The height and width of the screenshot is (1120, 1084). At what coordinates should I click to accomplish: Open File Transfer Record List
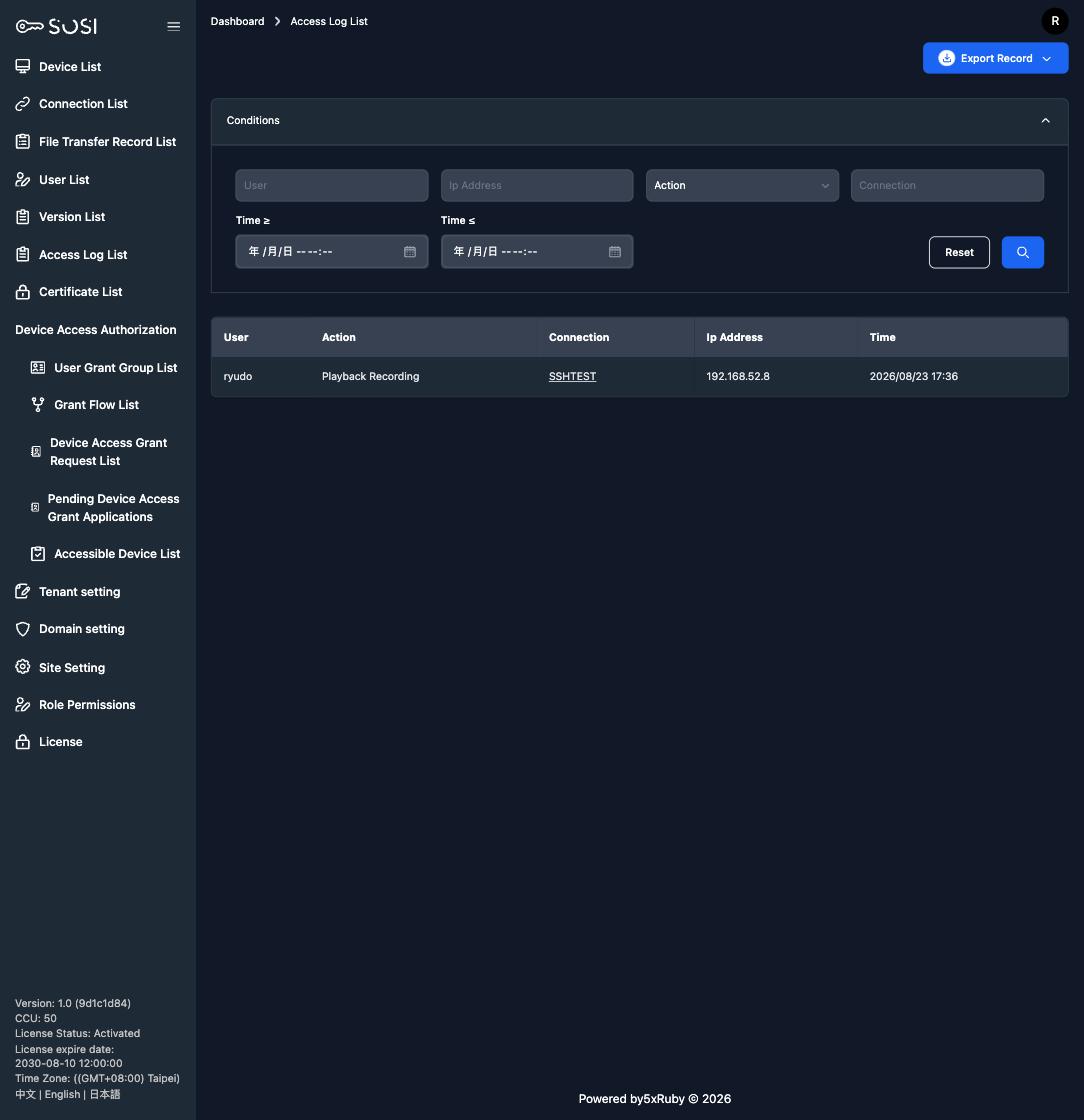point(107,141)
